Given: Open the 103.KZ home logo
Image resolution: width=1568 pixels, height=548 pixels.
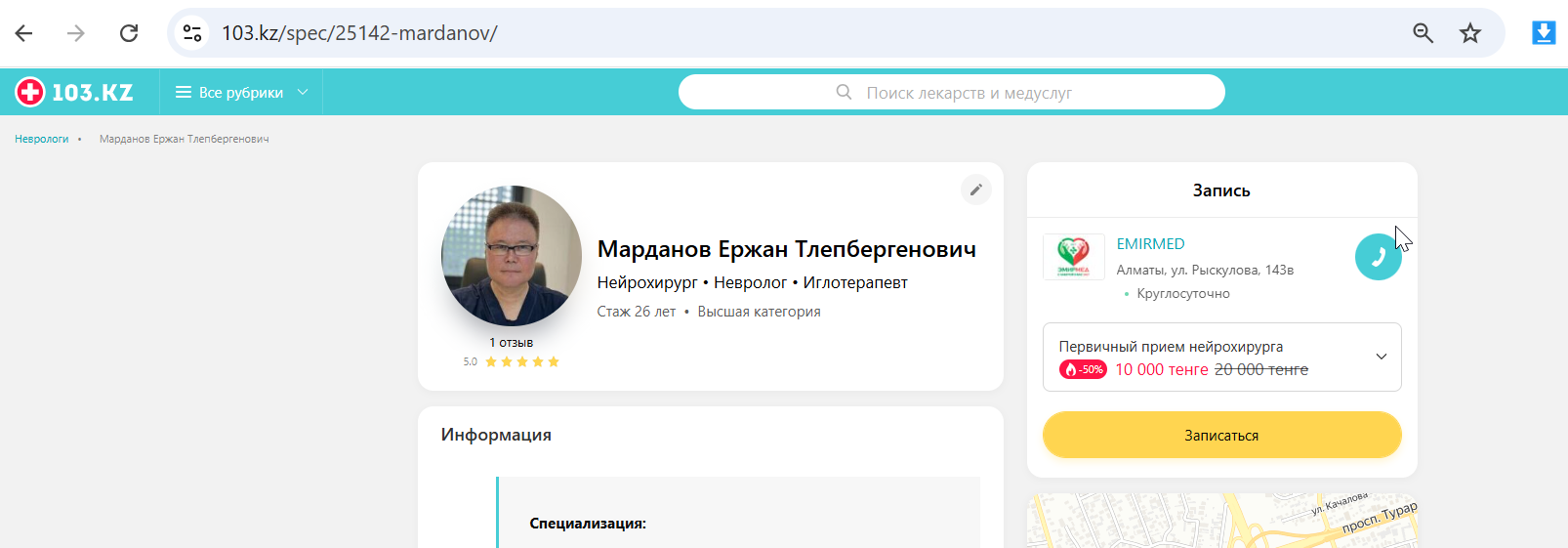Looking at the screenshot, I should click(74, 92).
